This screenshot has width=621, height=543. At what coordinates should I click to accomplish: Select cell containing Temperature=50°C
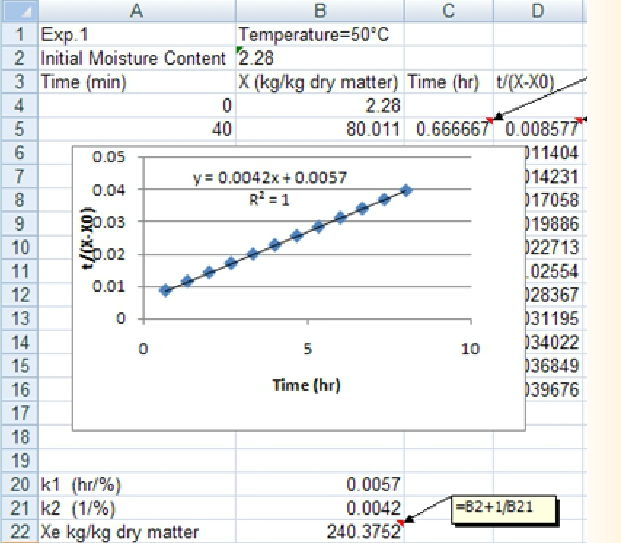pos(319,35)
